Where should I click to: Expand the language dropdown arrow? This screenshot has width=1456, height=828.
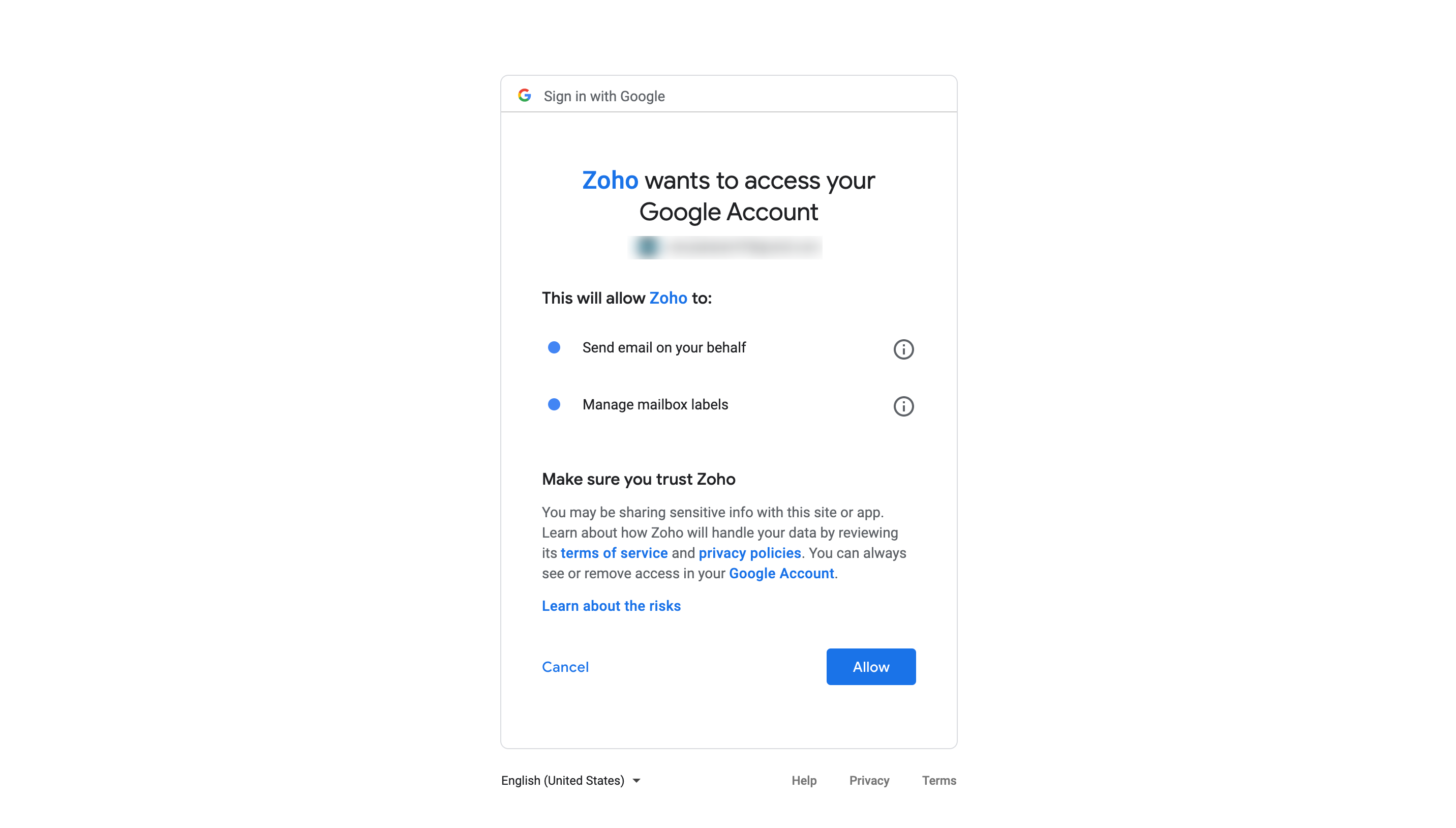(x=636, y=781)
